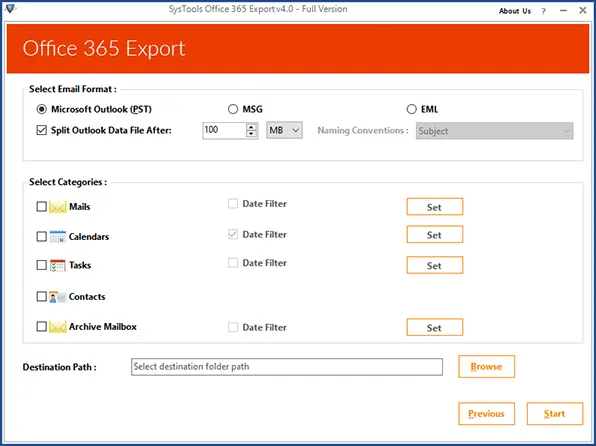
Task: Expand the Naming Conventions Subject dropdown
Action: point(495,131)
